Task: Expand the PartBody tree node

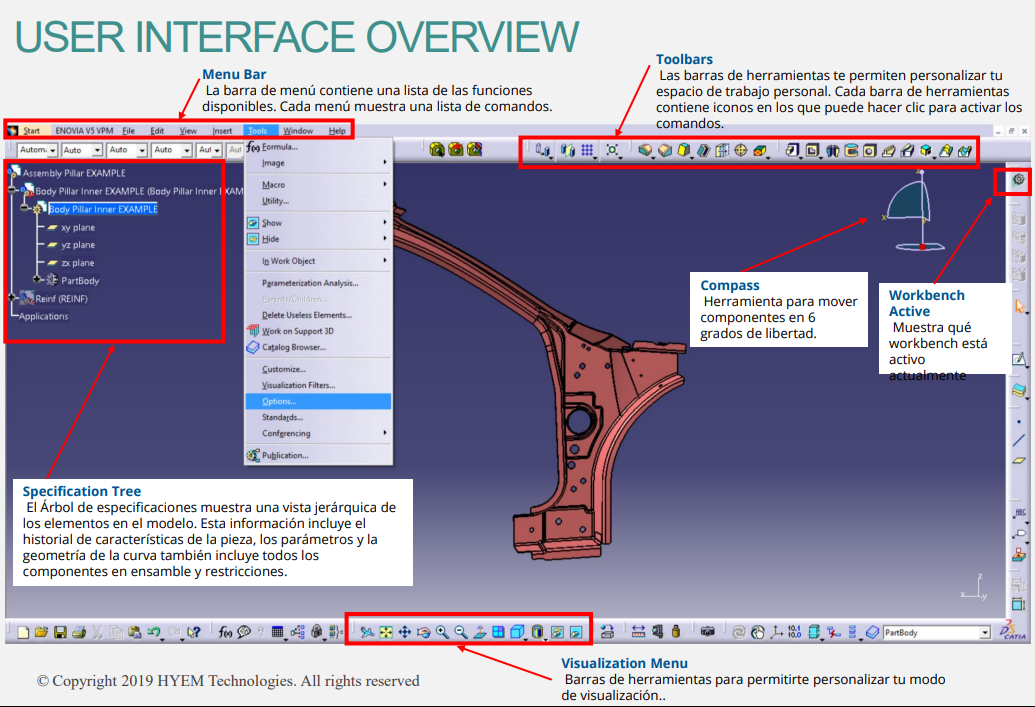Action: (x=38, y=281)
